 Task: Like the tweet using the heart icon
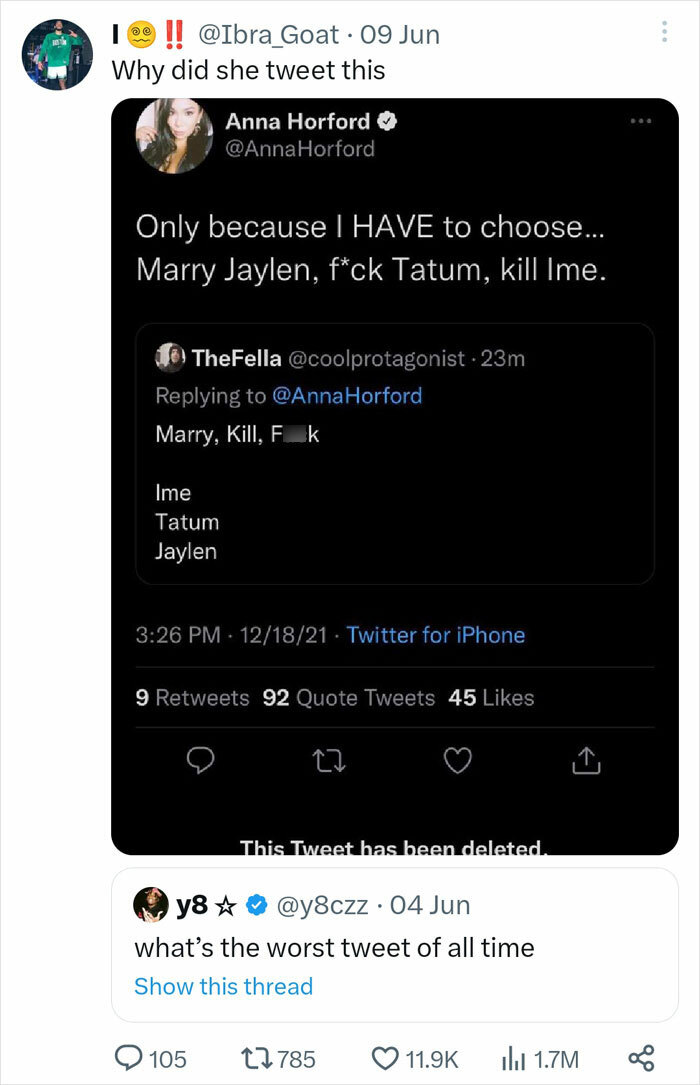458,761
